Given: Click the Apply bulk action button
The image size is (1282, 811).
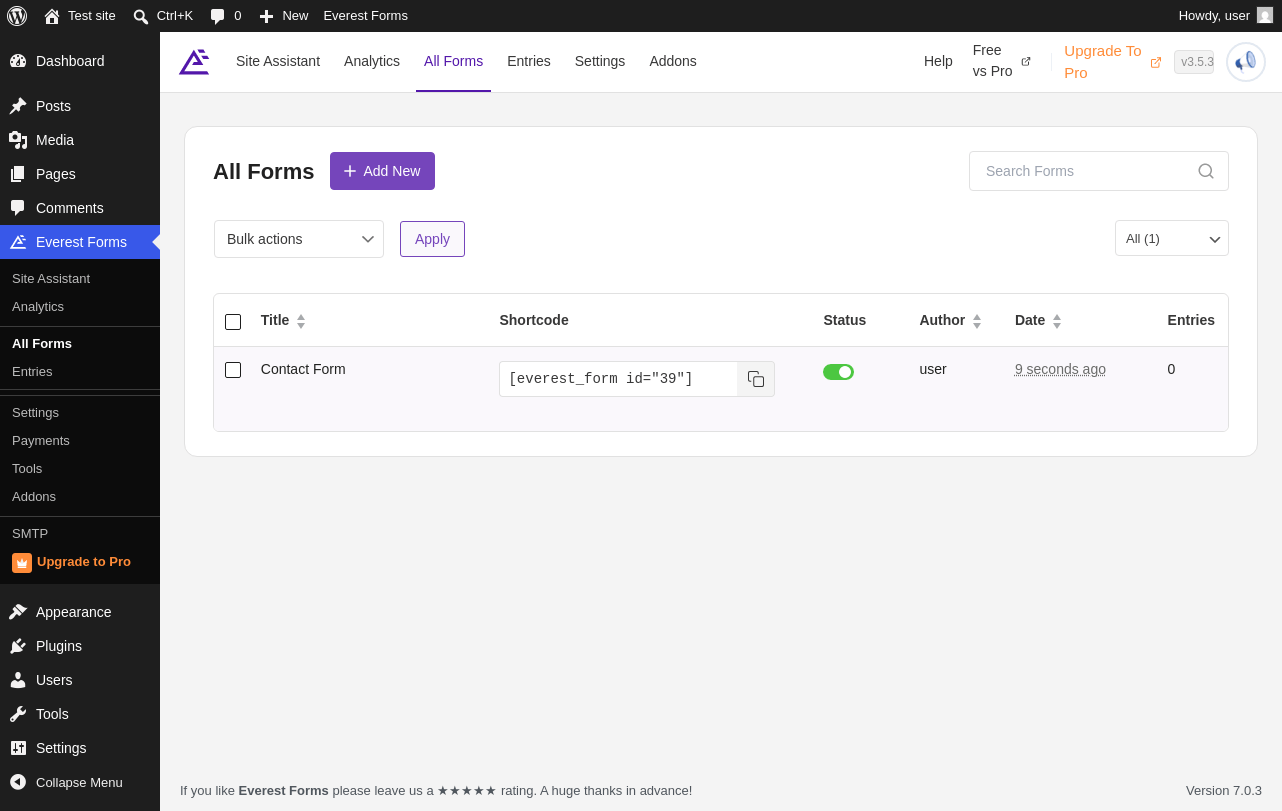Looking at the screenshot, I should point(432,239).
